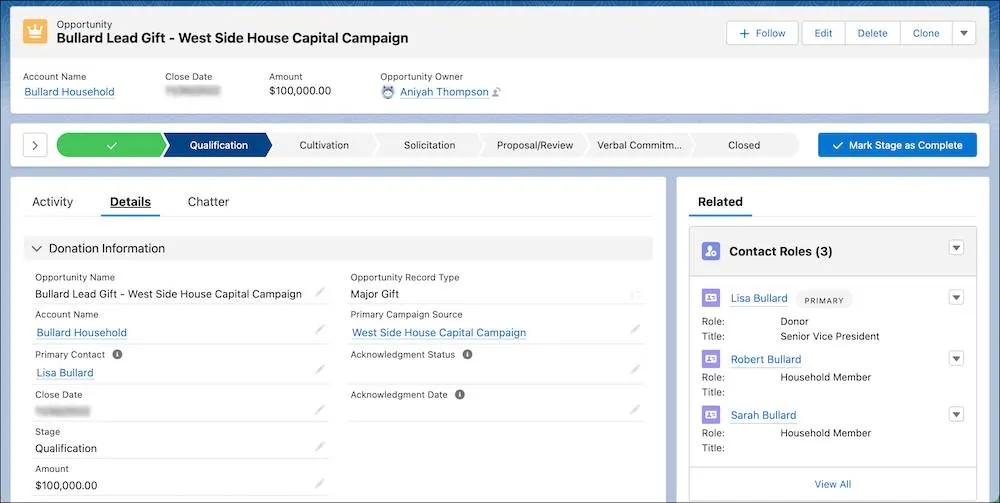This screenshot has width=1000, height=503.
Task: Click change owner icon after Aniyah Thompson
Action: click(x=497, y=92)
